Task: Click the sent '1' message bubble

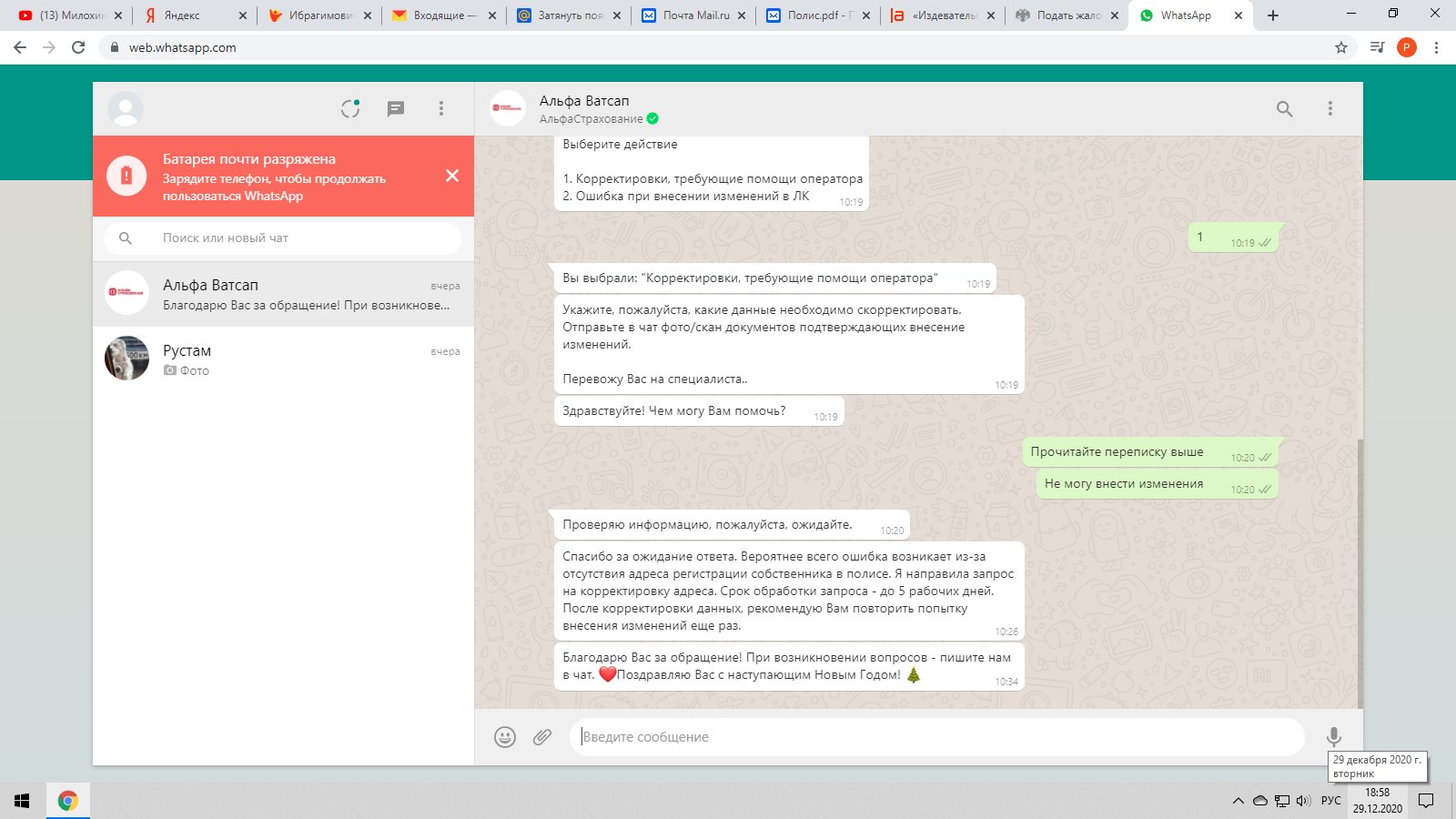Action: point(1233,238)
